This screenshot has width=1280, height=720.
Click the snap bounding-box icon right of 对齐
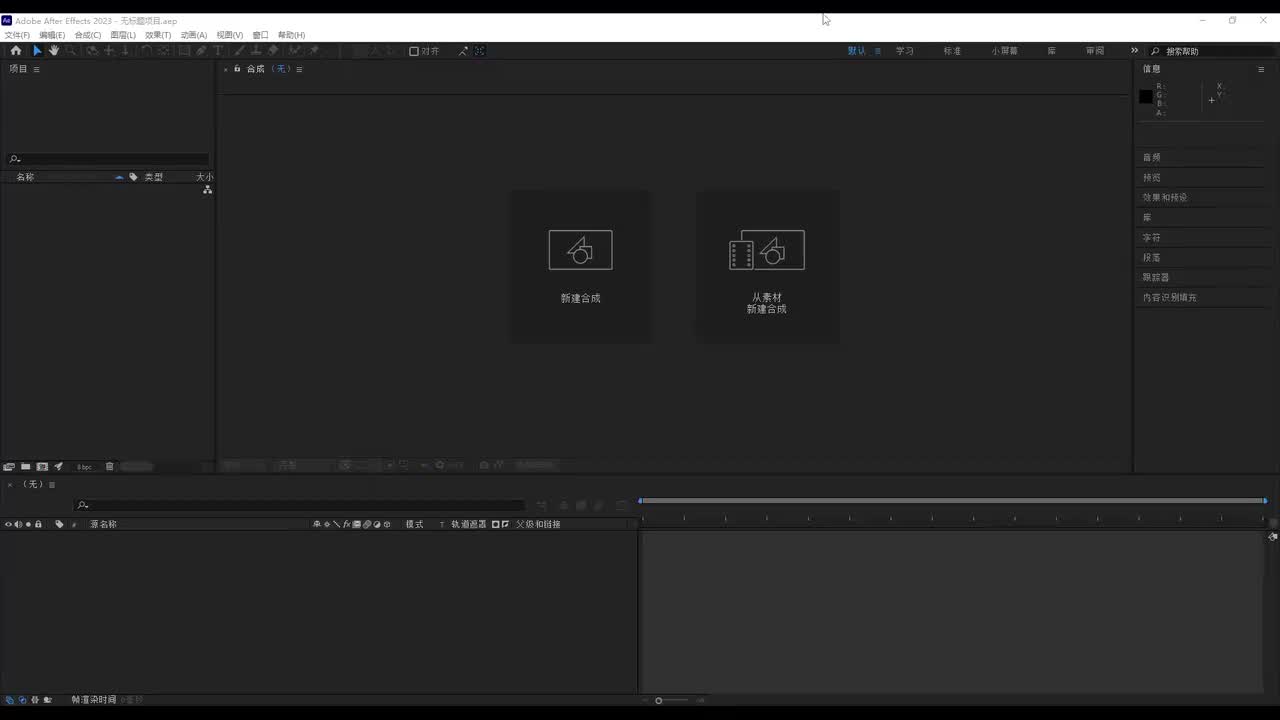point(480,51)
